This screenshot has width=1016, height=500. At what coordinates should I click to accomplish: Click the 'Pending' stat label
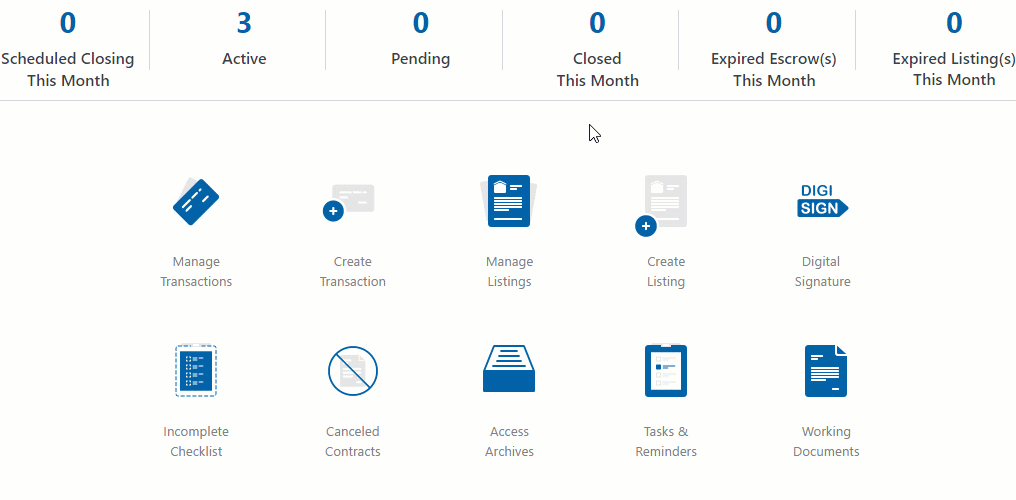pos(421,59)
